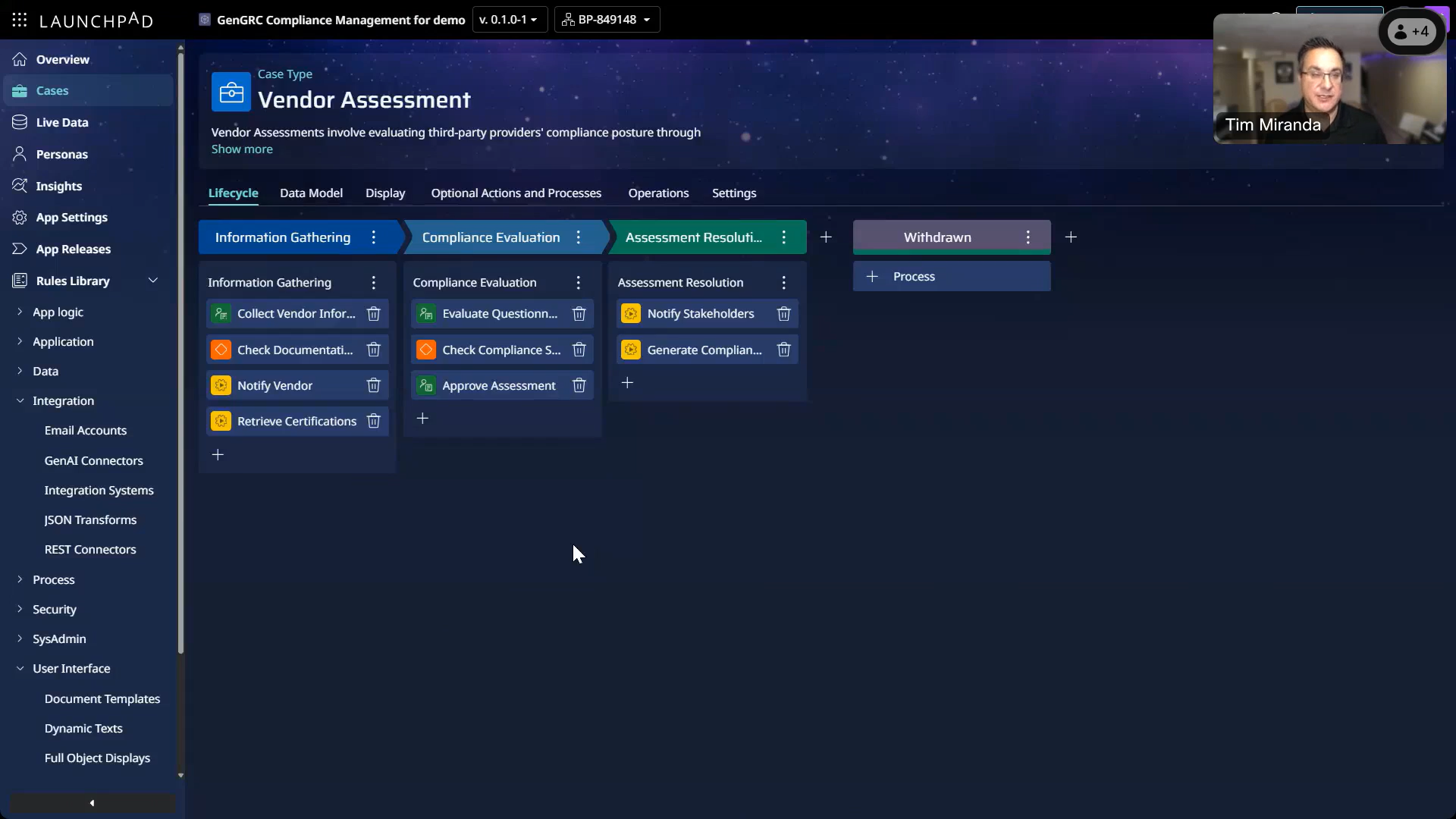The image size is (1456, 819).
Task: Delete the "Generate Compliance" step
Action: (783, 350)
